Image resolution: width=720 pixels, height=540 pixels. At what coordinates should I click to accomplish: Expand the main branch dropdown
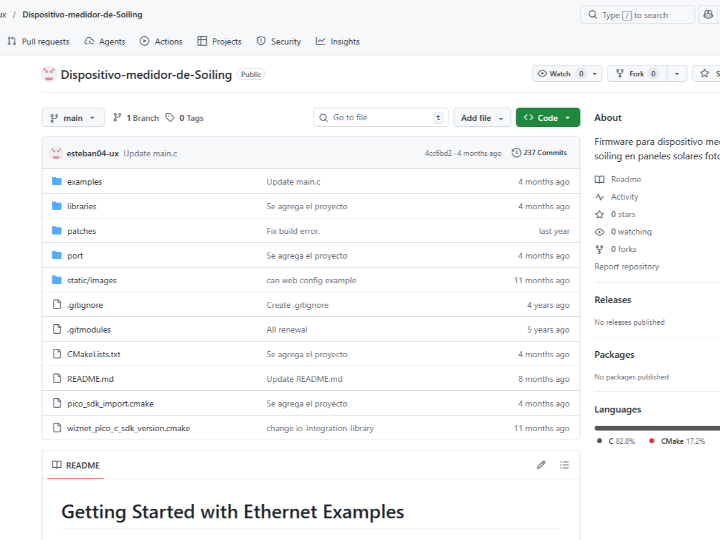coord(73,118)
